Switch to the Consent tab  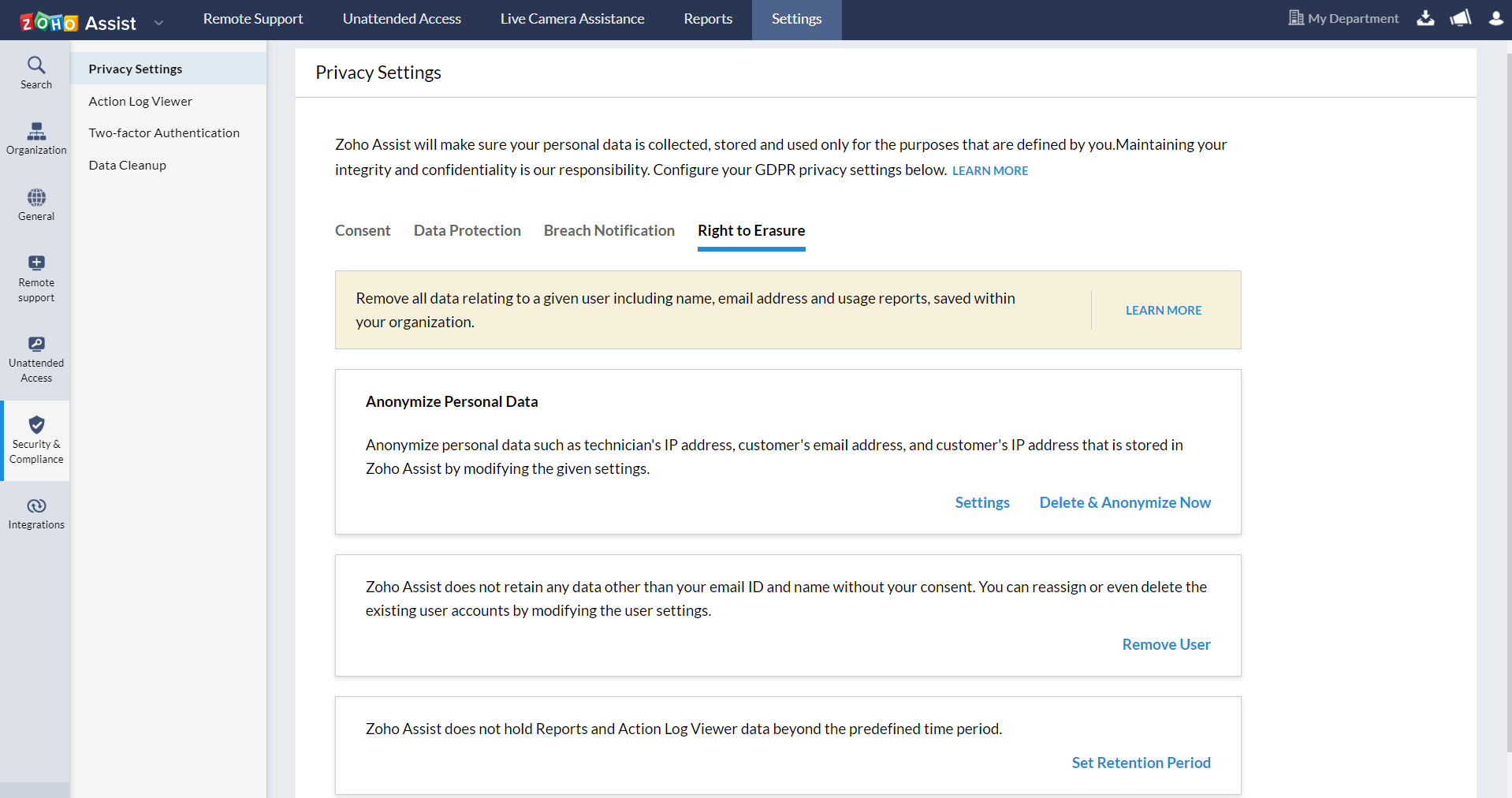(x=362, y=230)
